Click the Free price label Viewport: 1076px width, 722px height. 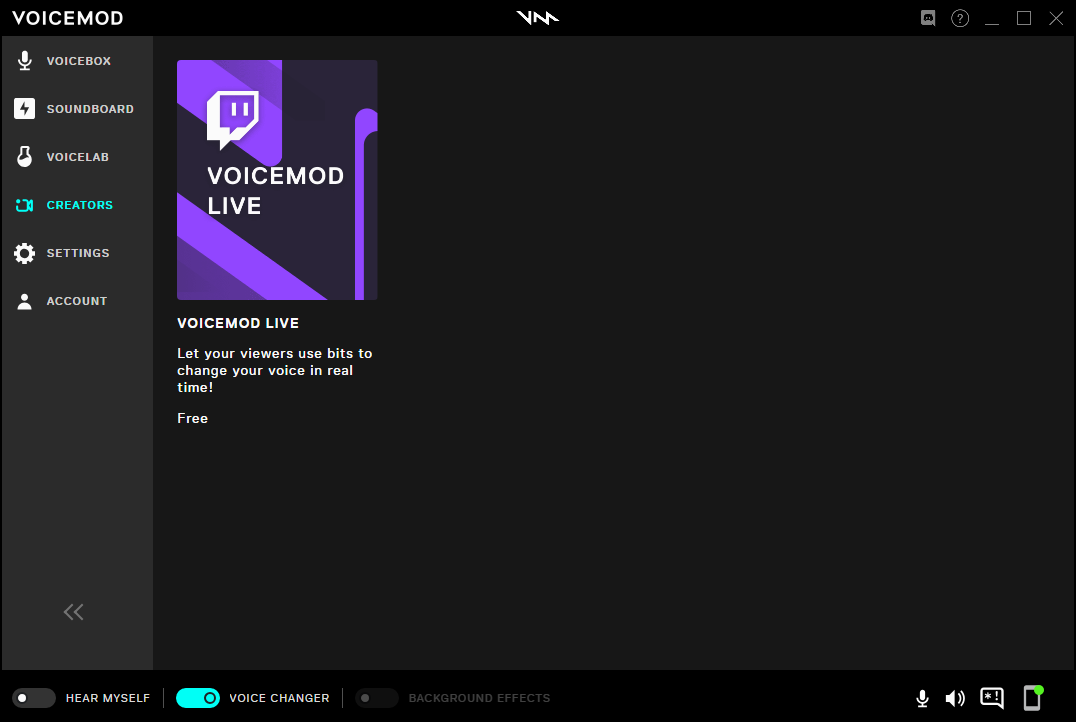192,419
